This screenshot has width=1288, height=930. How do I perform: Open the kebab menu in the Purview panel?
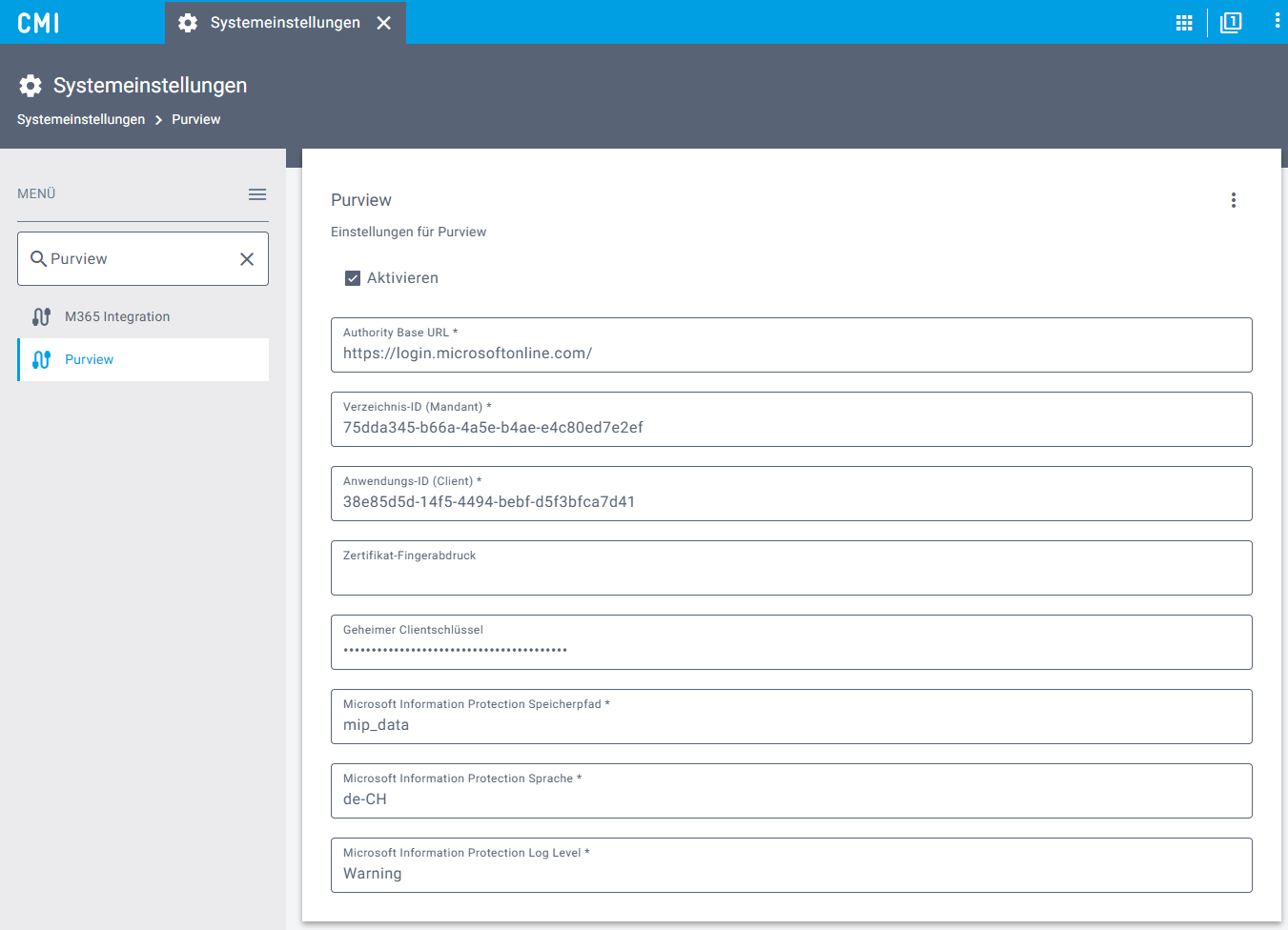click(x=1234, y=200)
